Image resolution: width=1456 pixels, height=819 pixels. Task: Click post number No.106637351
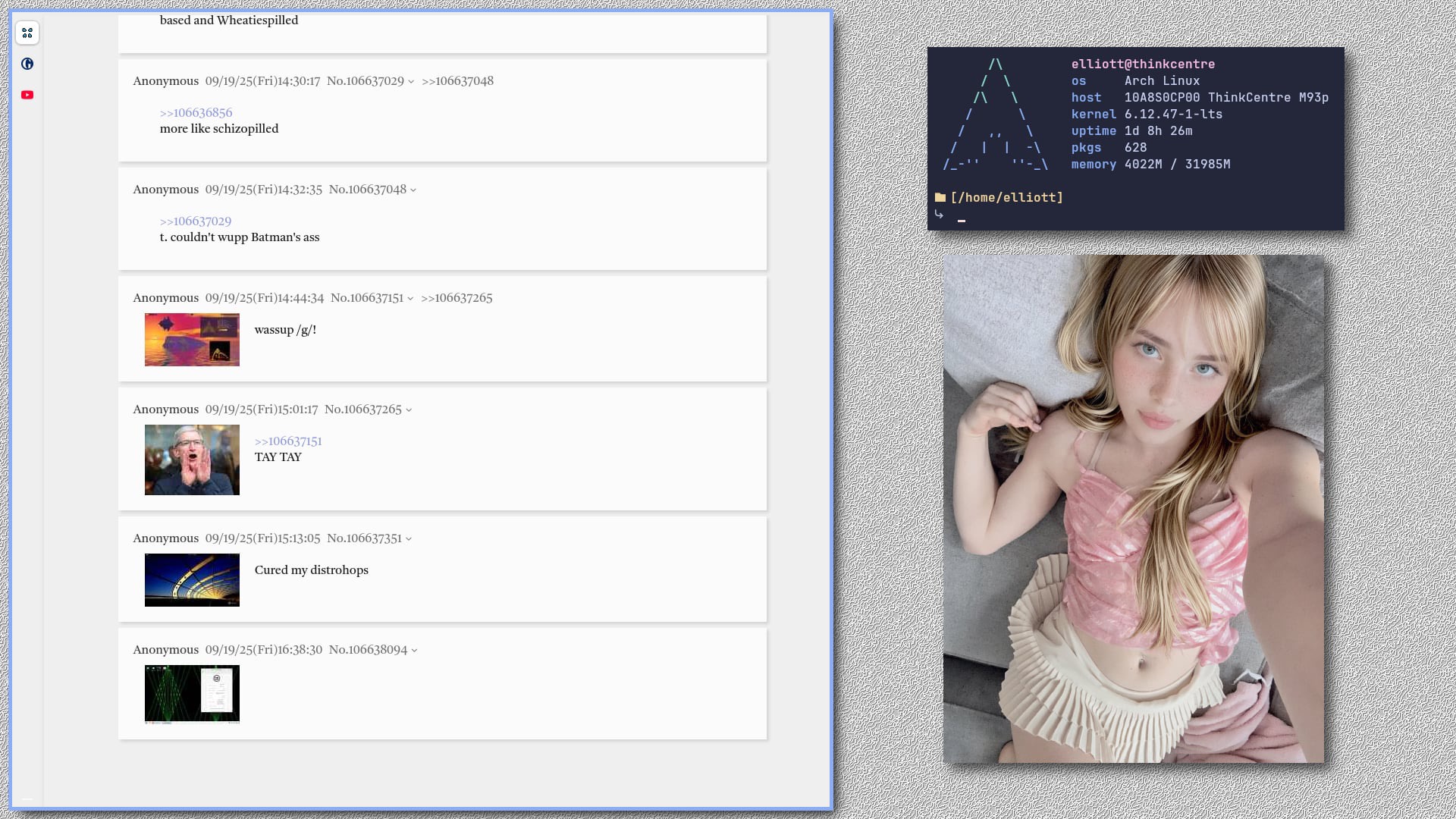click(364, 538)
